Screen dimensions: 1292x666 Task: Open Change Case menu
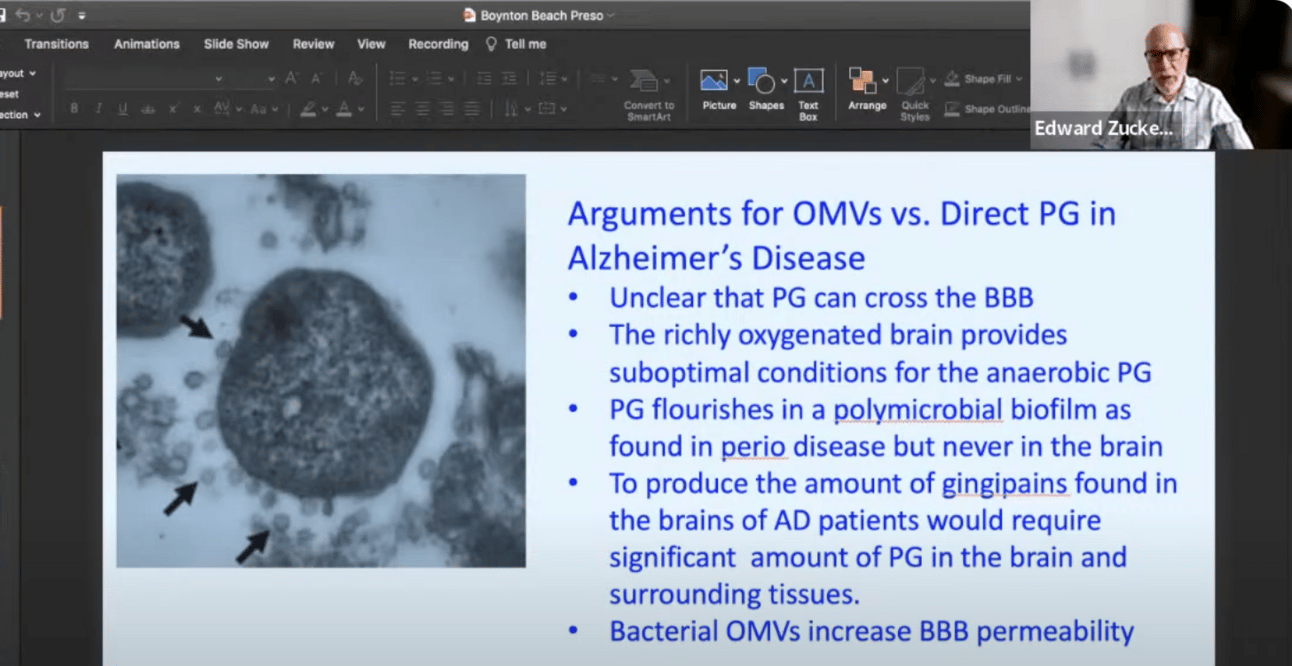tap(263, 109)
